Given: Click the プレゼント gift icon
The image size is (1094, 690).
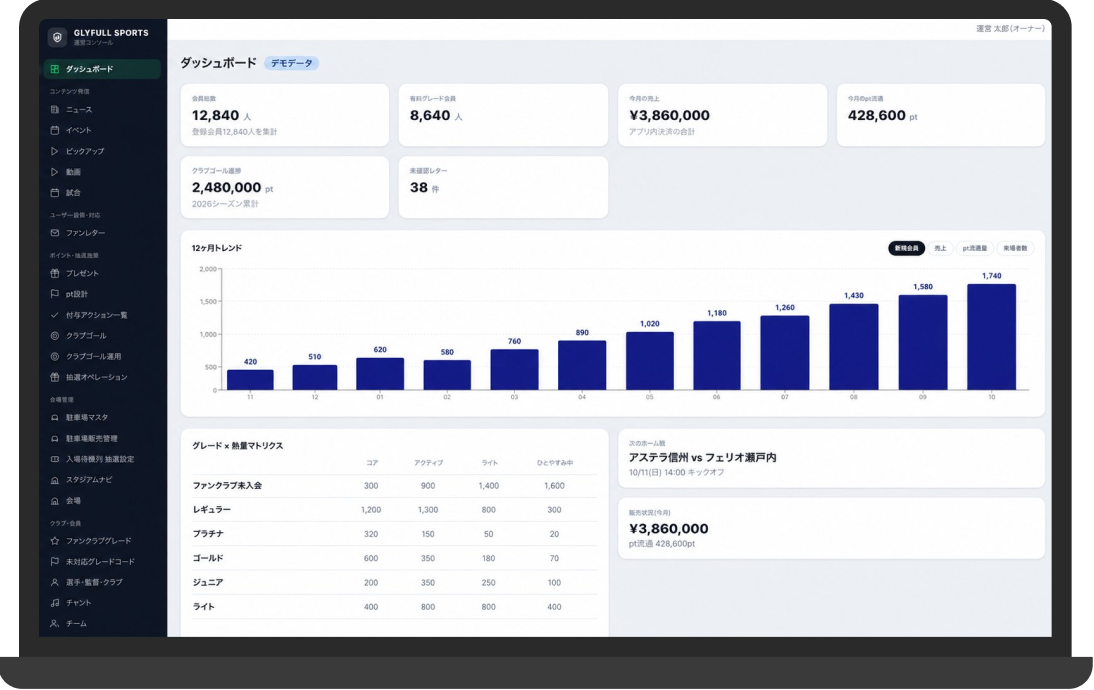Looking at the screenshot, I should point(54,273).
